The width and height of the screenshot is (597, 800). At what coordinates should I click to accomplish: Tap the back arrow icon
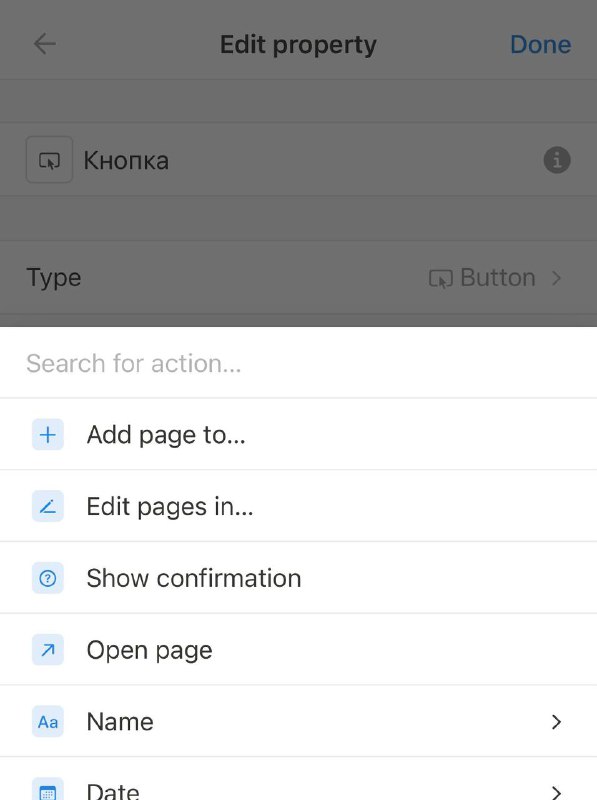tap(45, 44)
